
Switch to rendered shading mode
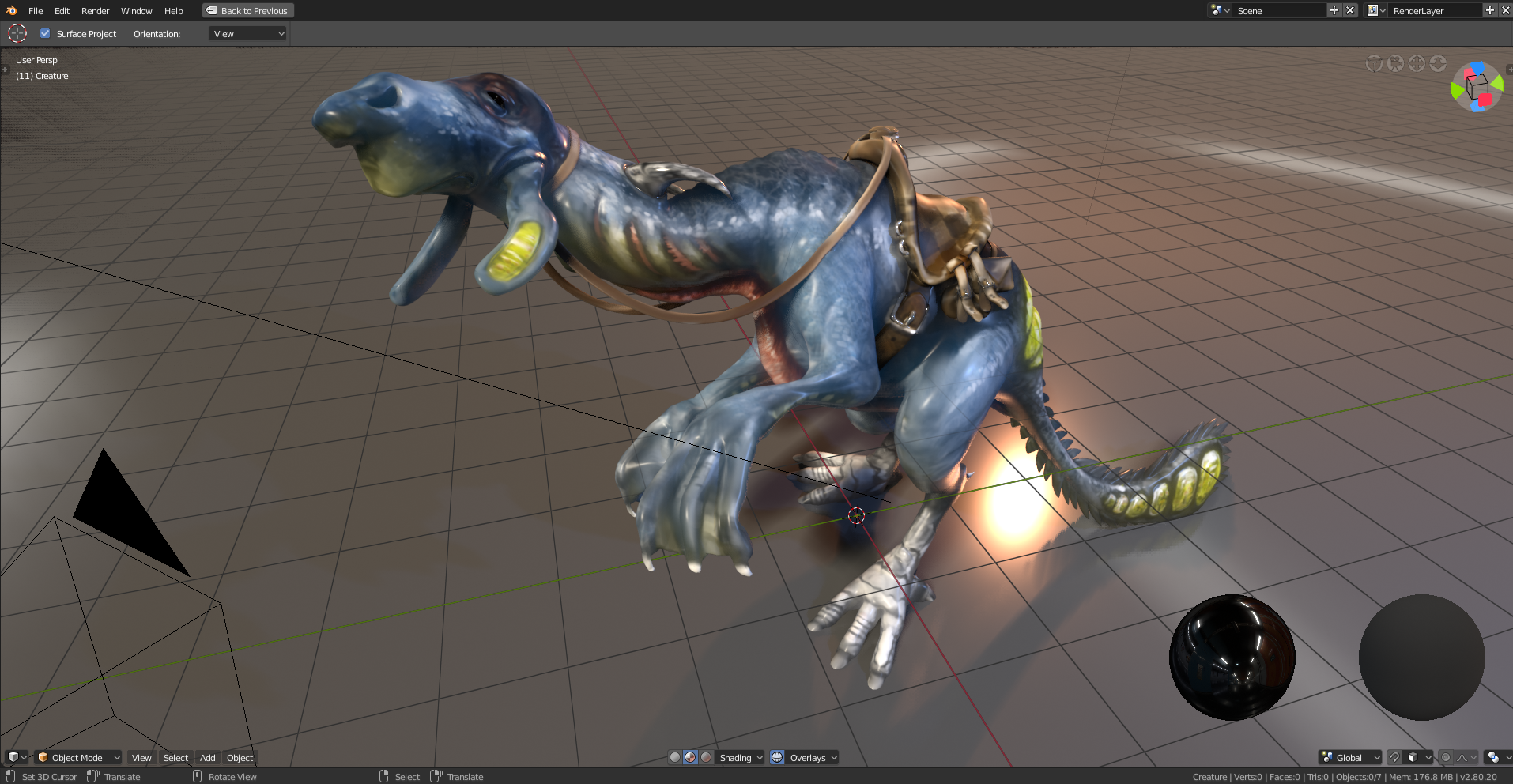(x=706, y=757)
